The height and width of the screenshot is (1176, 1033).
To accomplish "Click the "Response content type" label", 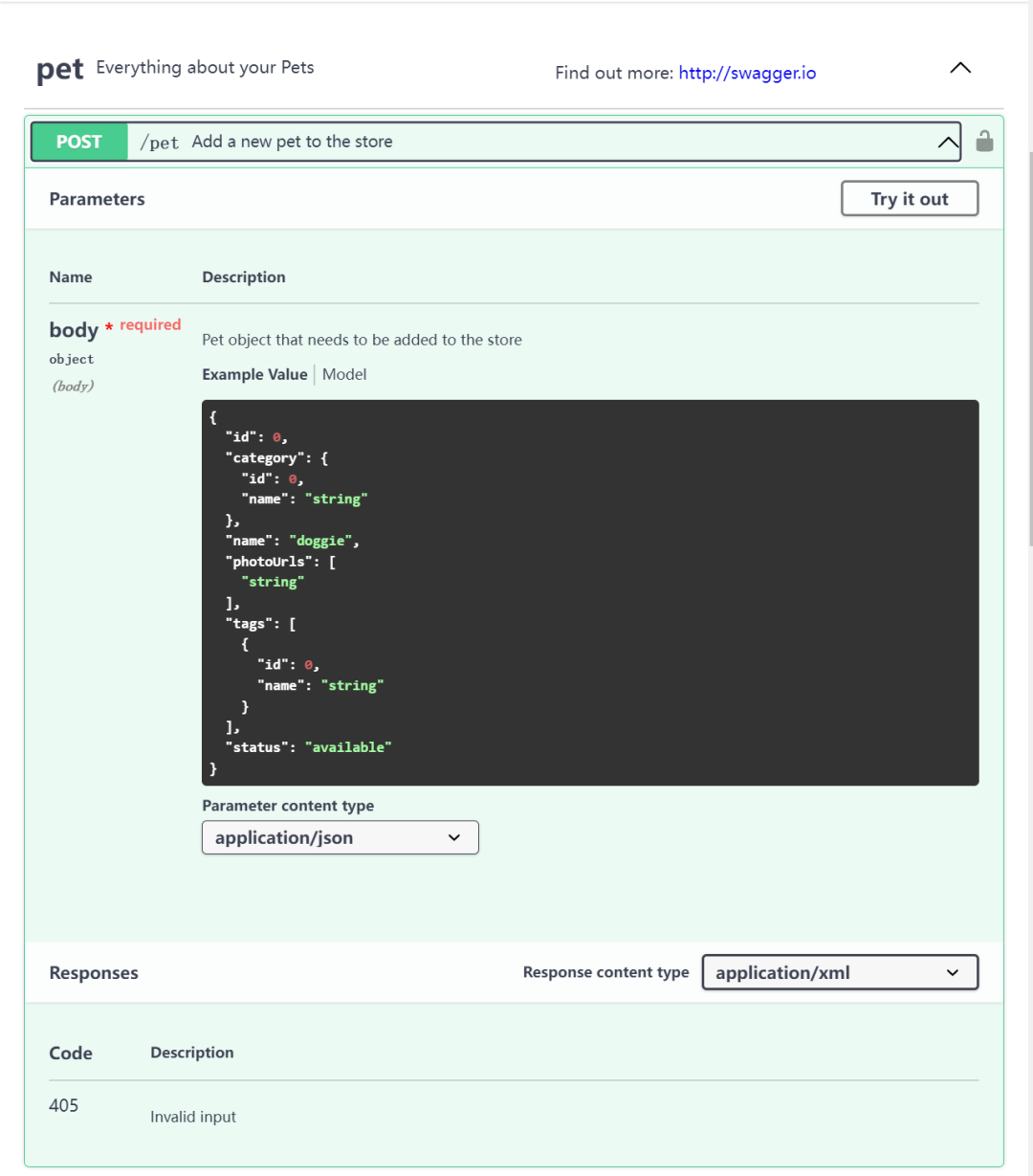I will tap(605, 972).
